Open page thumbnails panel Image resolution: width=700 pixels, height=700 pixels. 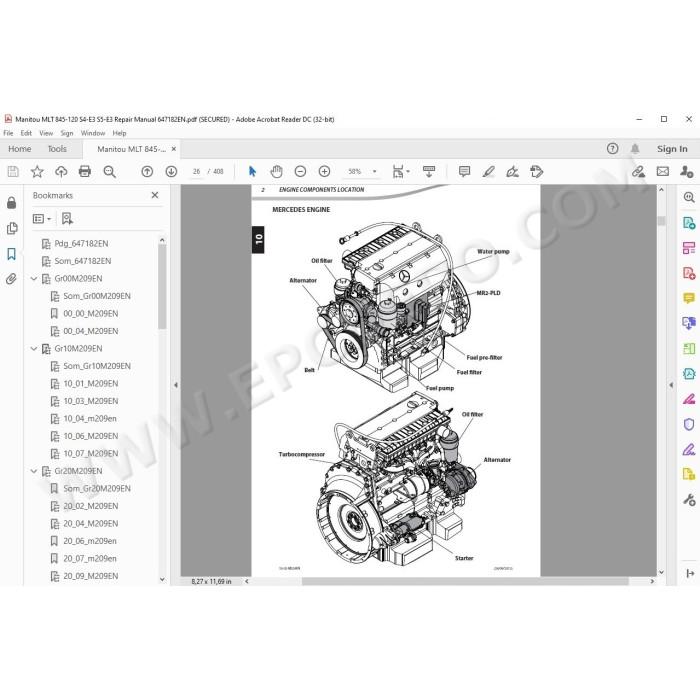[12, 228]
